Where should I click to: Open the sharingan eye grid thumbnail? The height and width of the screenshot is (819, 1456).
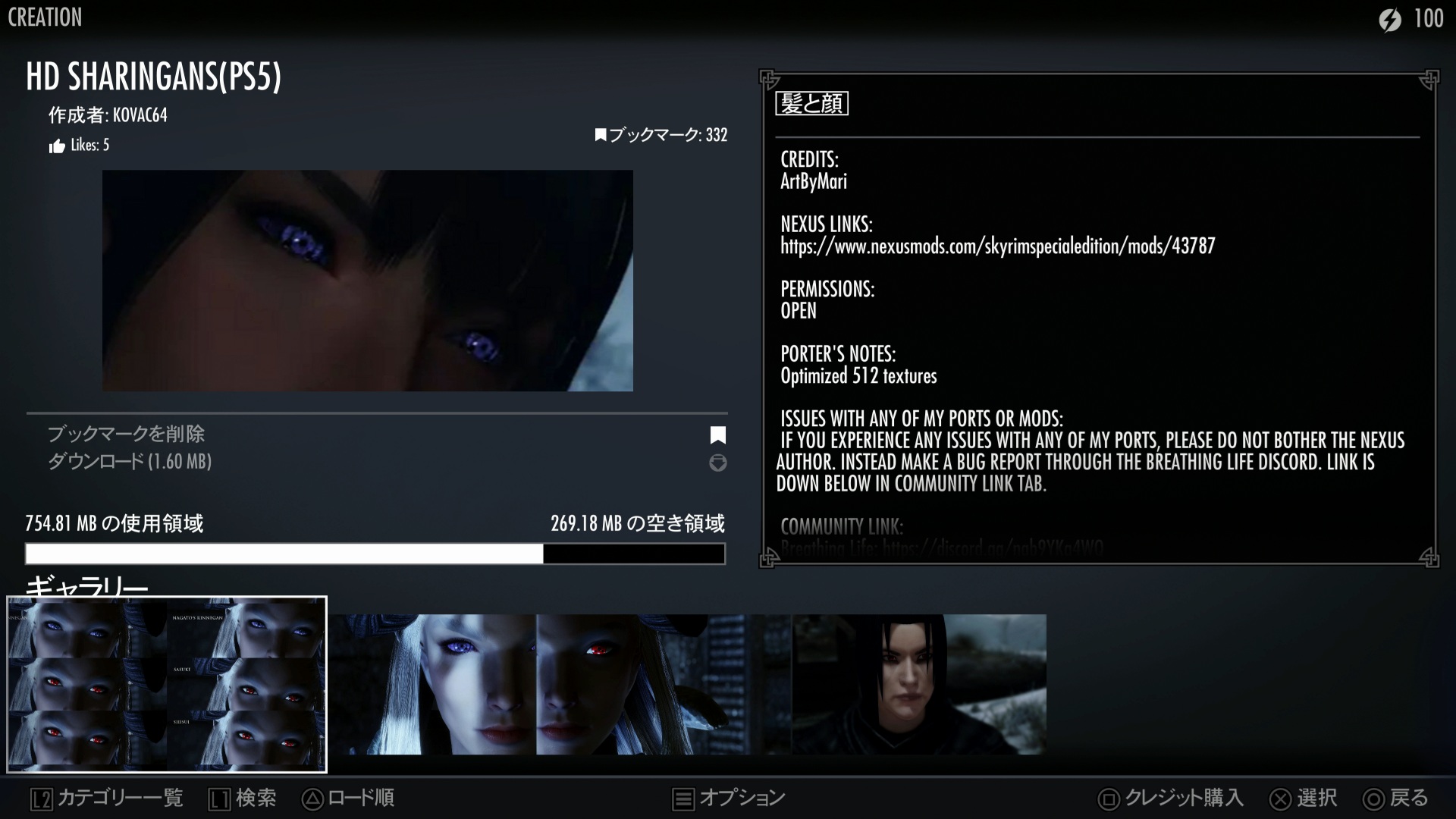coord(167,684)
